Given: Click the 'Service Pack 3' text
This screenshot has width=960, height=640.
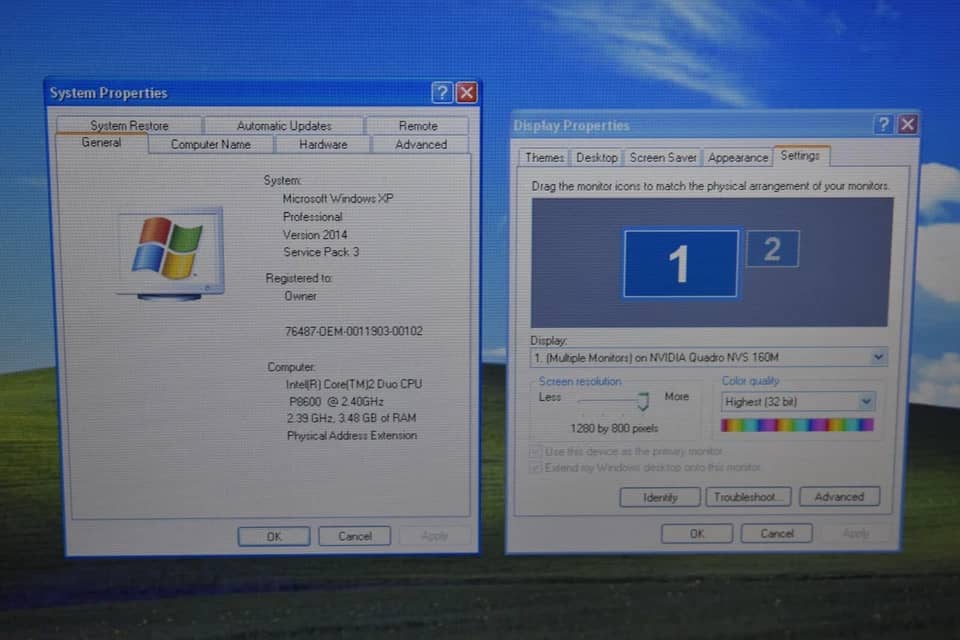Looking at the screenshot, I should point(321,252).
